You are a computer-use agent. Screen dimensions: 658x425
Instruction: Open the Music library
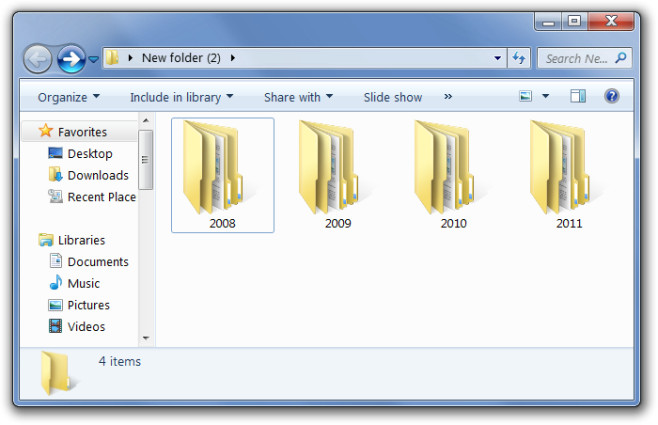click(84, 284)
